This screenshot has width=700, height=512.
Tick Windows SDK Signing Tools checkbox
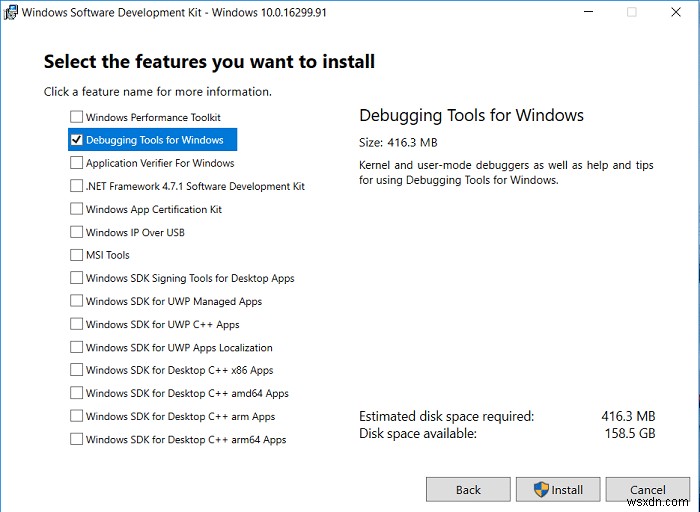(x=77, y=278)
